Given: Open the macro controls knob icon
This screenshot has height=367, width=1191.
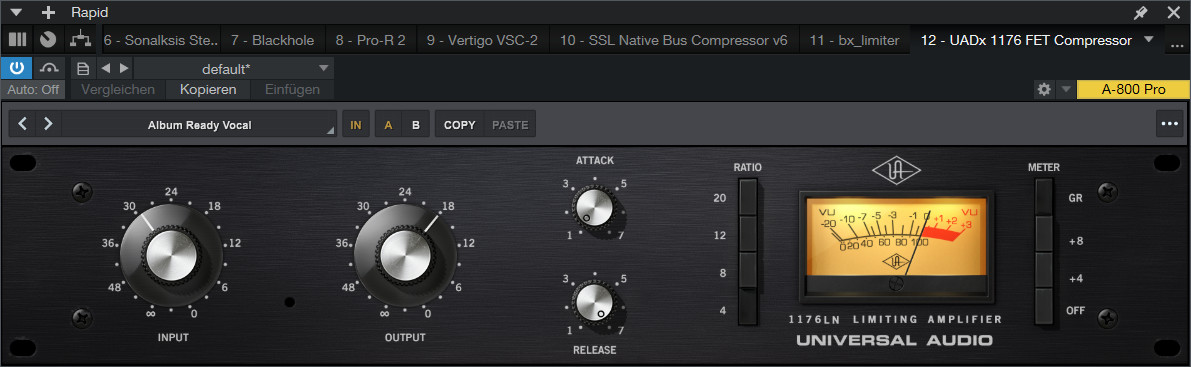Looking at the screenshot, I should [48, 39].
